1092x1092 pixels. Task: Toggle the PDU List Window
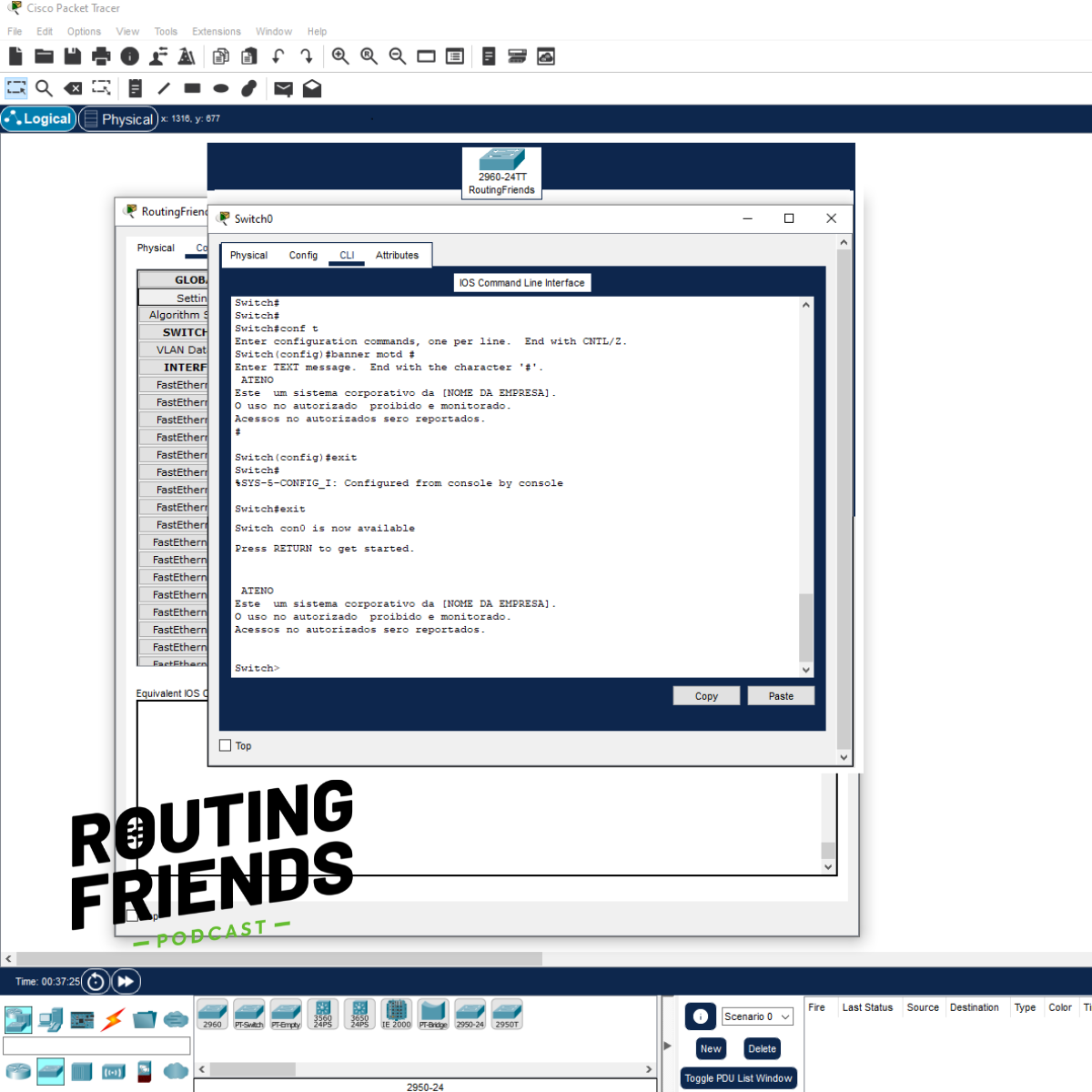click(738, 1077)
